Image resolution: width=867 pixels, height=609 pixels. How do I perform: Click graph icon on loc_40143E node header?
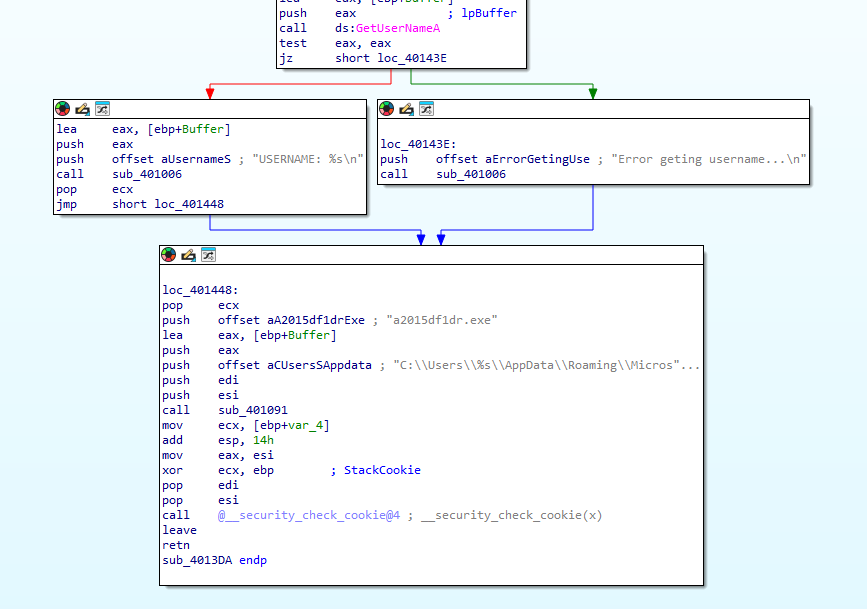tap(426, 109)
